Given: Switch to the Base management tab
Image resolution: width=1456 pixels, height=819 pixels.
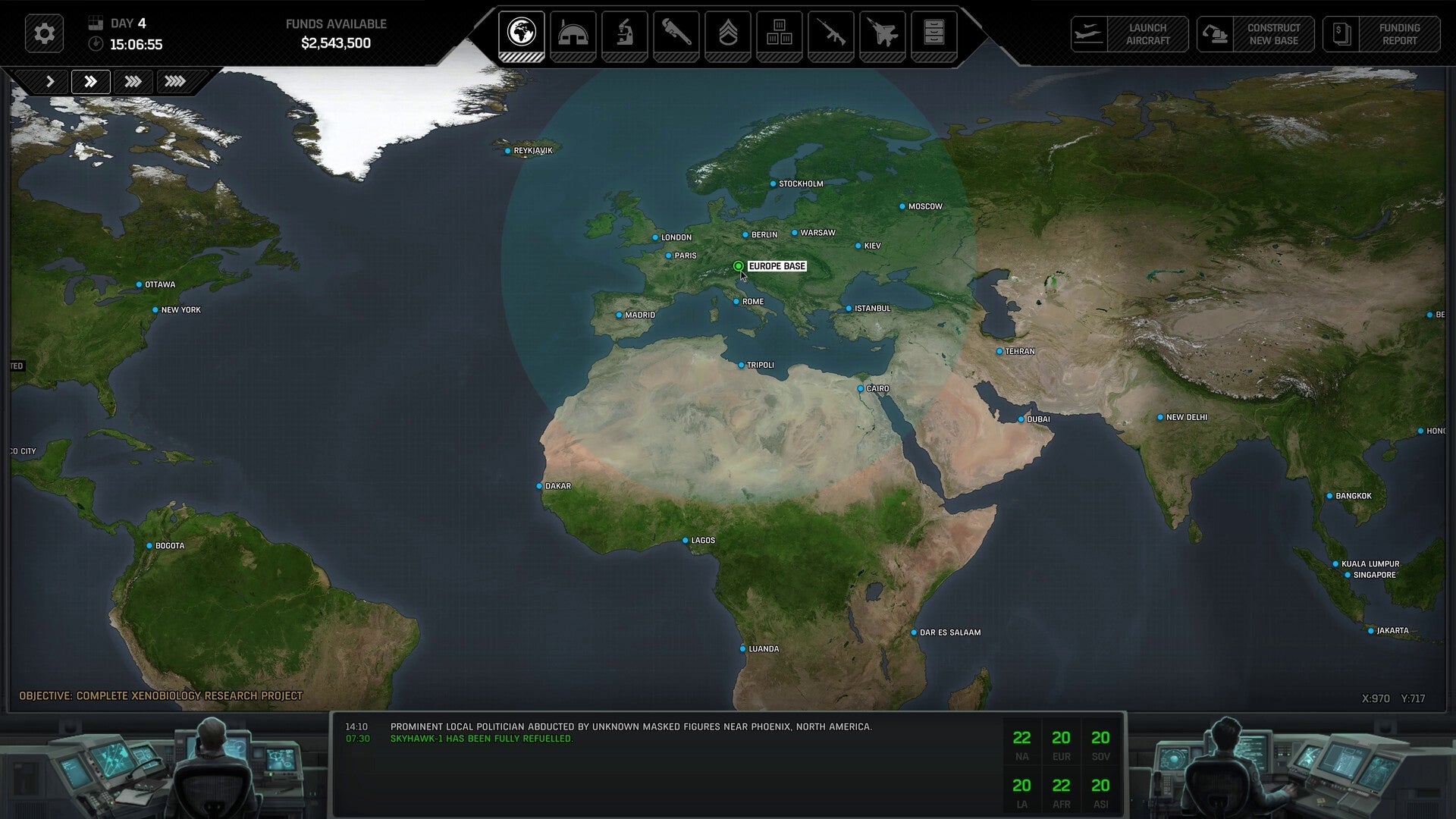Looking at the screenshot, I should tap(575, 33).
